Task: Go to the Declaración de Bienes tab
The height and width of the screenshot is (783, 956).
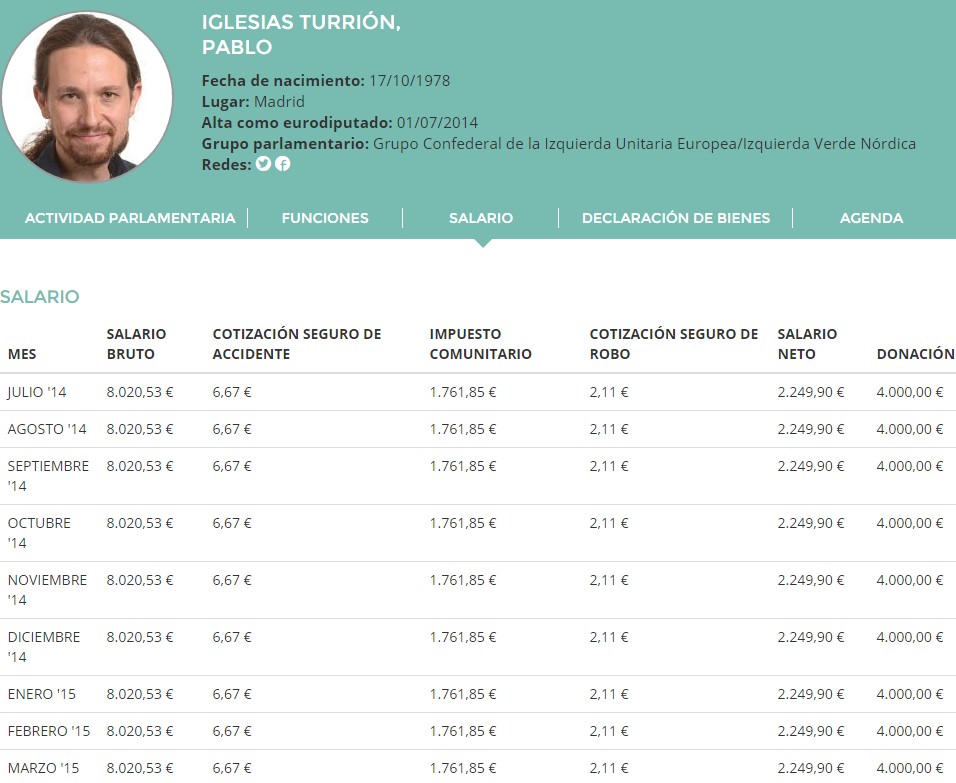Action: pos(676,218)
